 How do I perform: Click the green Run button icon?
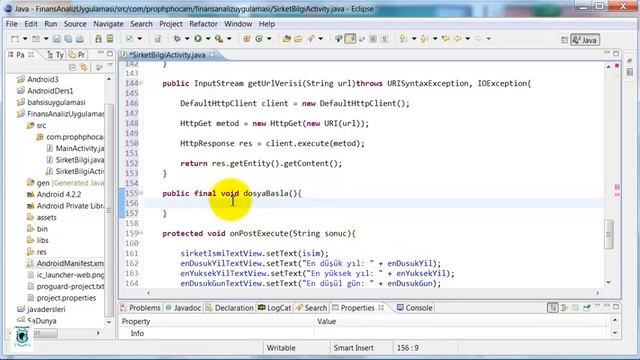pyautogui.click(x=198, y=39)
